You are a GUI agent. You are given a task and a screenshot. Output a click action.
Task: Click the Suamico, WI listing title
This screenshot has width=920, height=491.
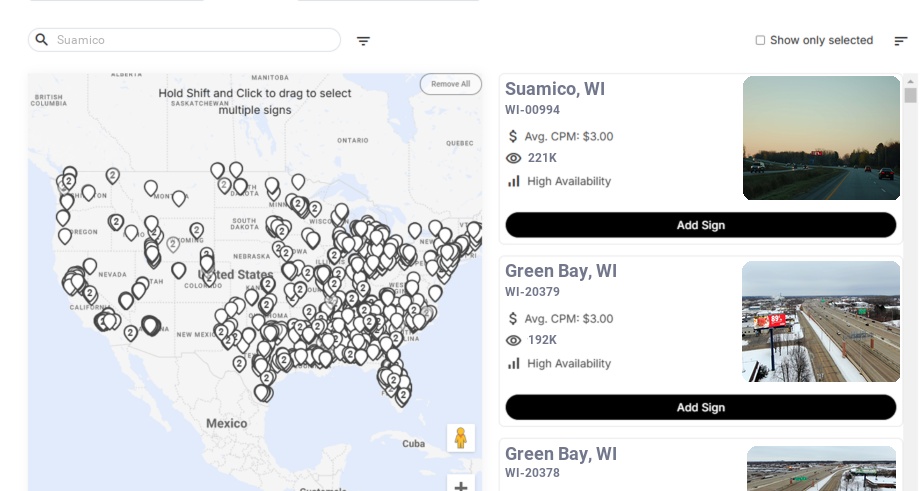[555, 89]
